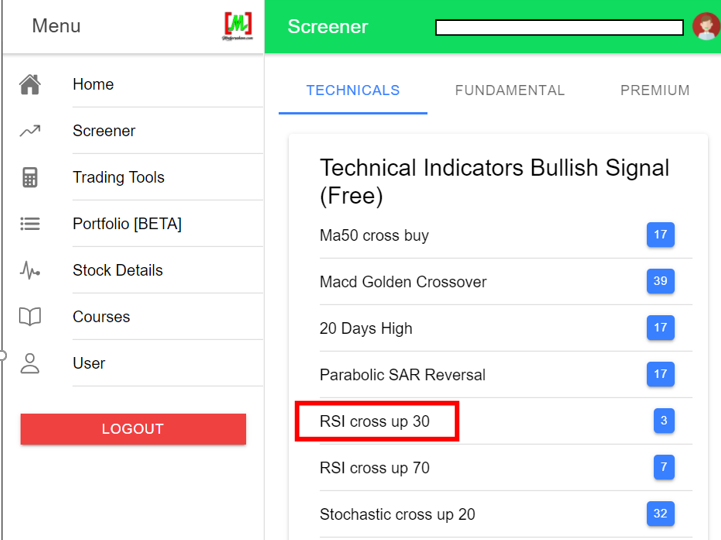
Task: Click the 20 Days High count badge
Action: 660,328
